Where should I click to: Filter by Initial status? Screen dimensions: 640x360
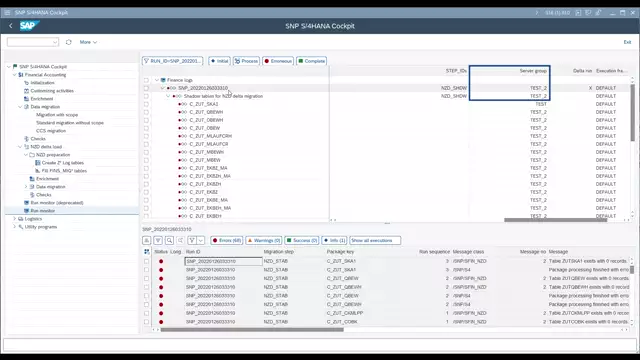click(x=219, y=61)
